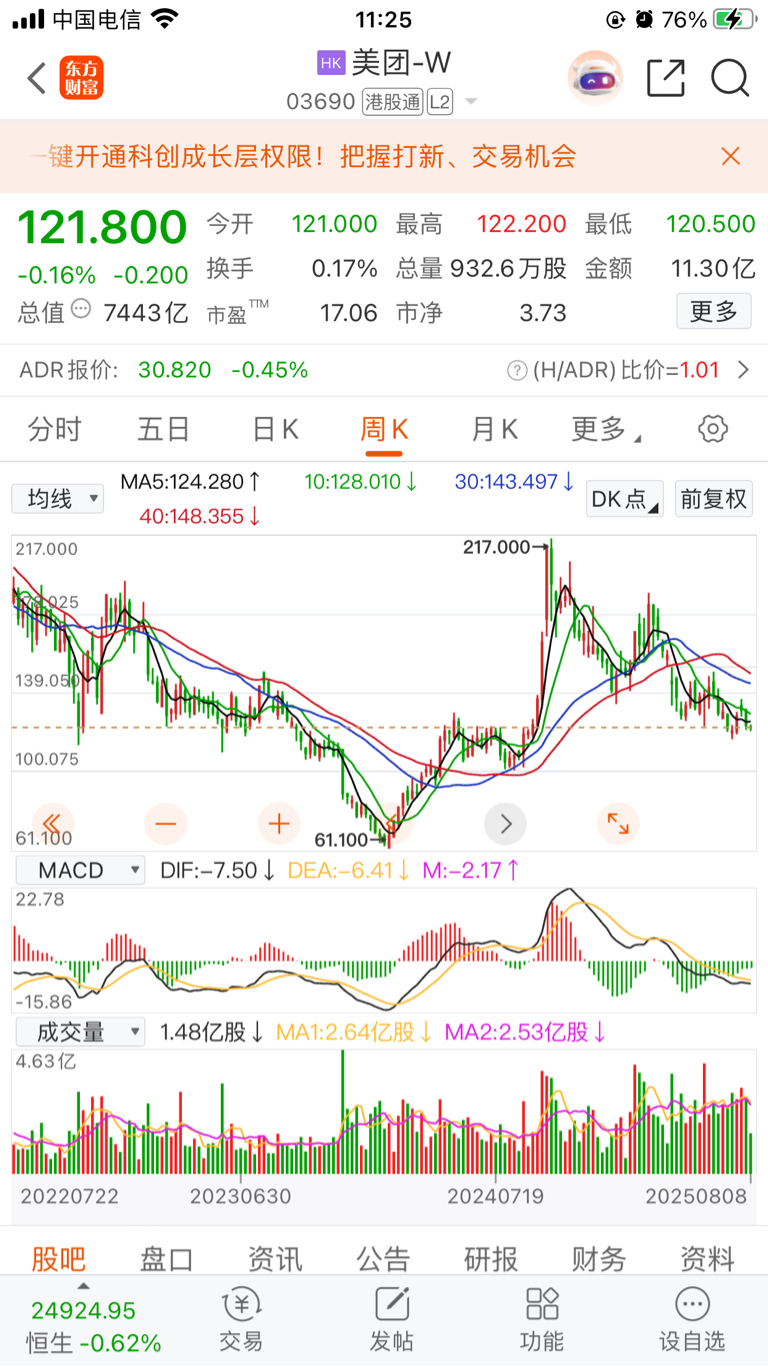Select the 股吧 bottom tab
This screenshot has height=1366, width=768.
point(59,1258)
